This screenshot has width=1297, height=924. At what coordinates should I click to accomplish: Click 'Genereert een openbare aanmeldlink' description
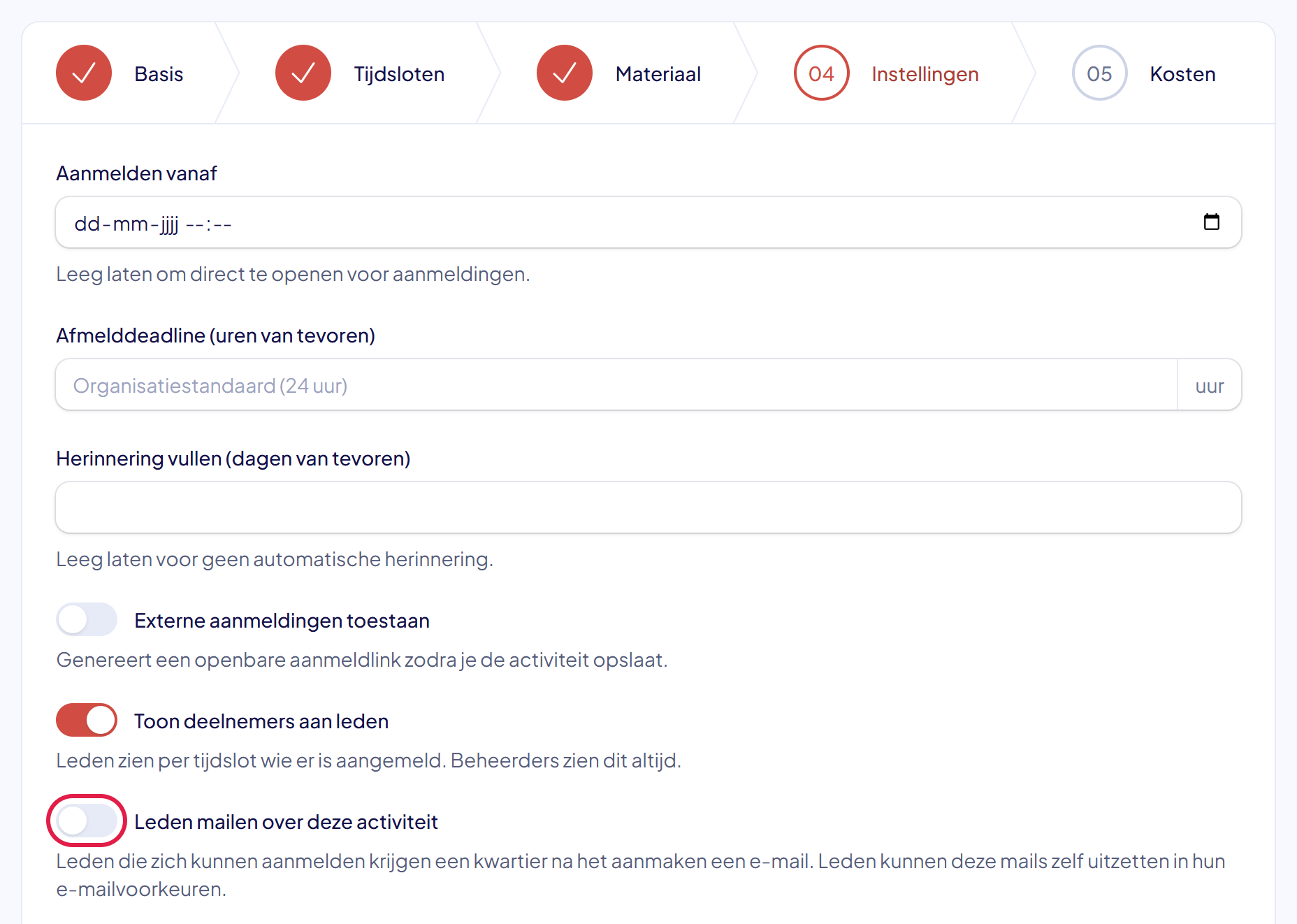[x=362, y=660]
